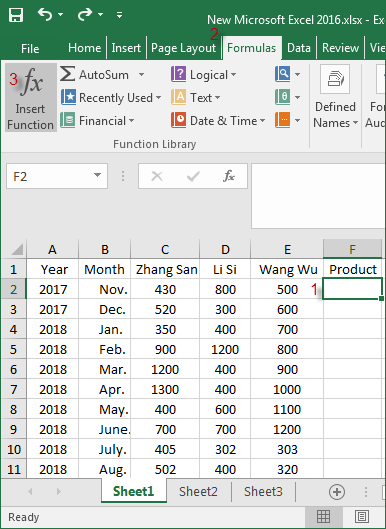Select the cell with value 405
This screenshot has height=529, width=386.
tap(165, 449)
